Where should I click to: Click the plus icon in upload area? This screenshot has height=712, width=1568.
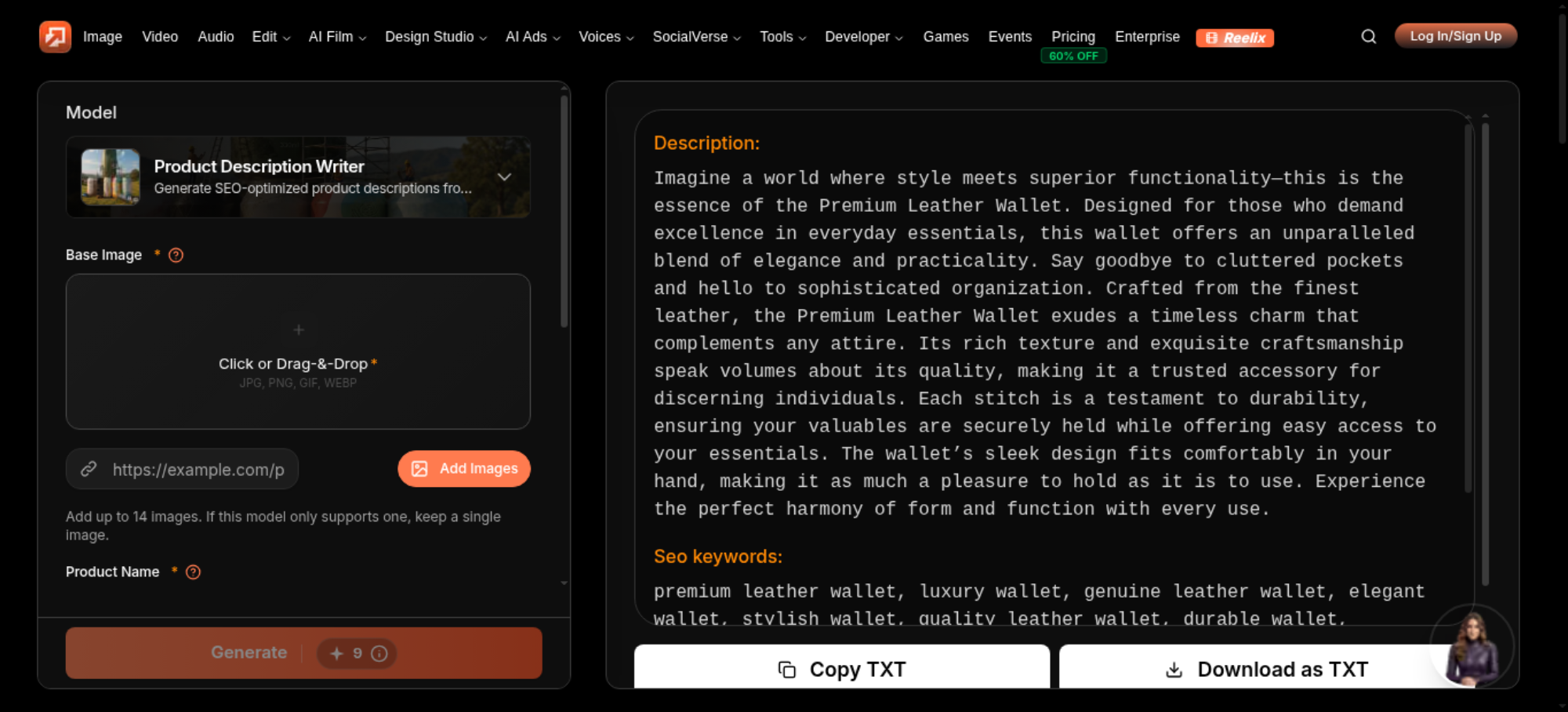(298, 330)
